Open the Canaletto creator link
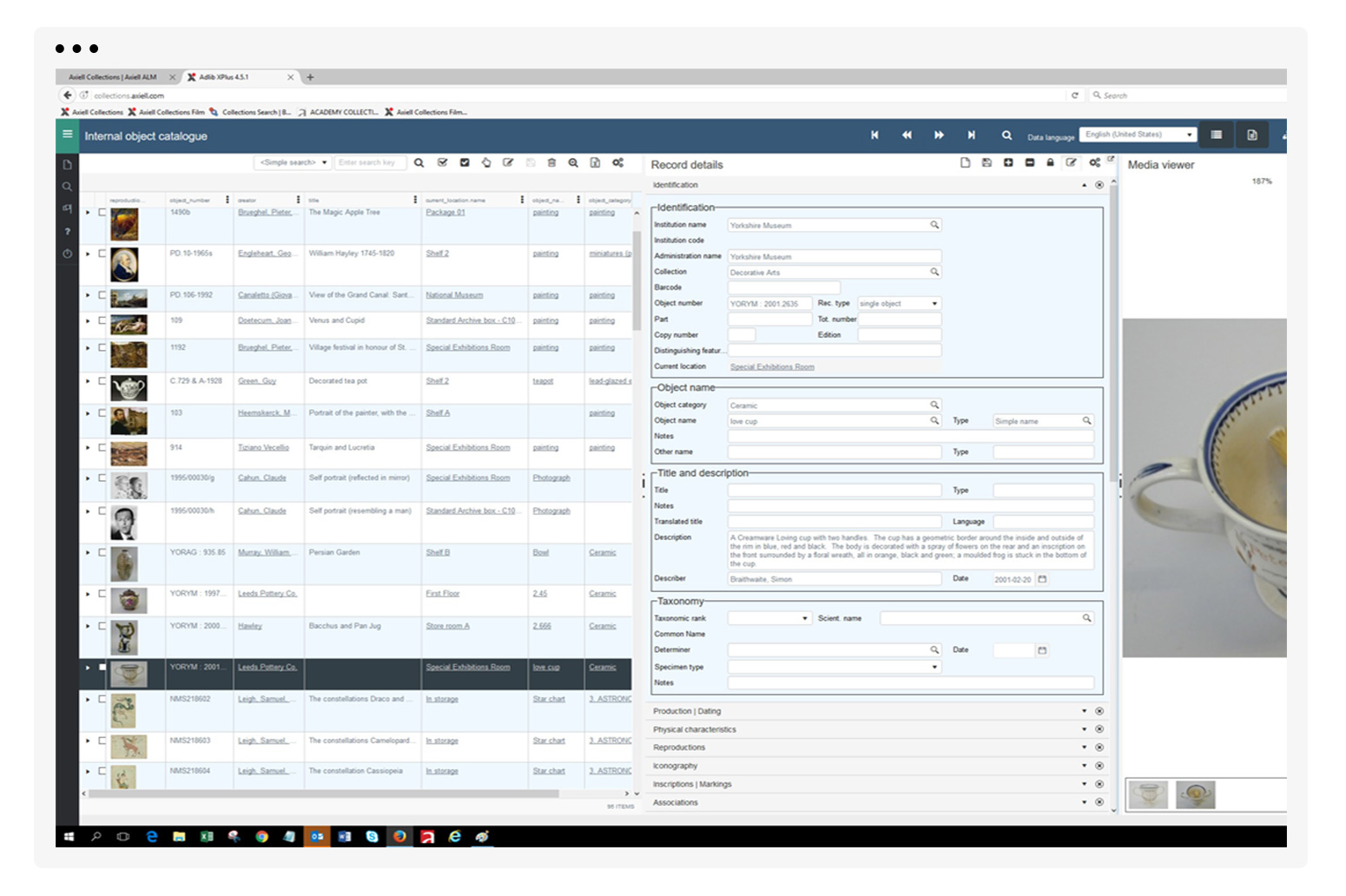This screenshot has width=1346, height=896. [x=265, y=295]
